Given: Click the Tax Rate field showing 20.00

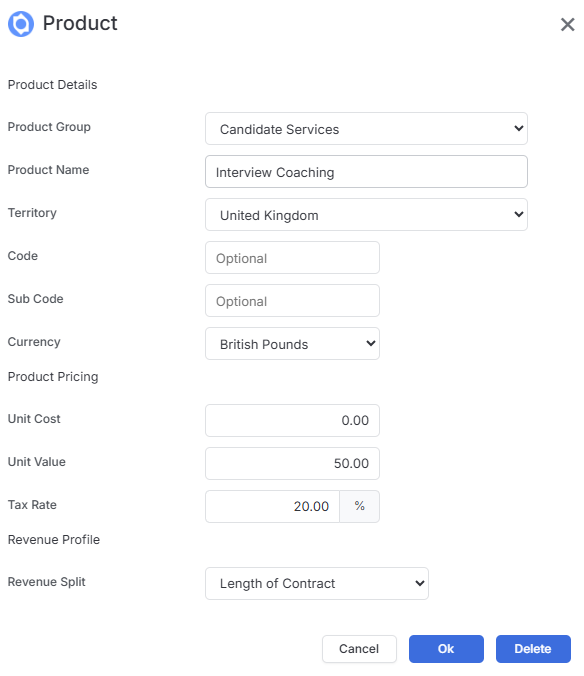Looking at the screenshot, I should point(272,506).
